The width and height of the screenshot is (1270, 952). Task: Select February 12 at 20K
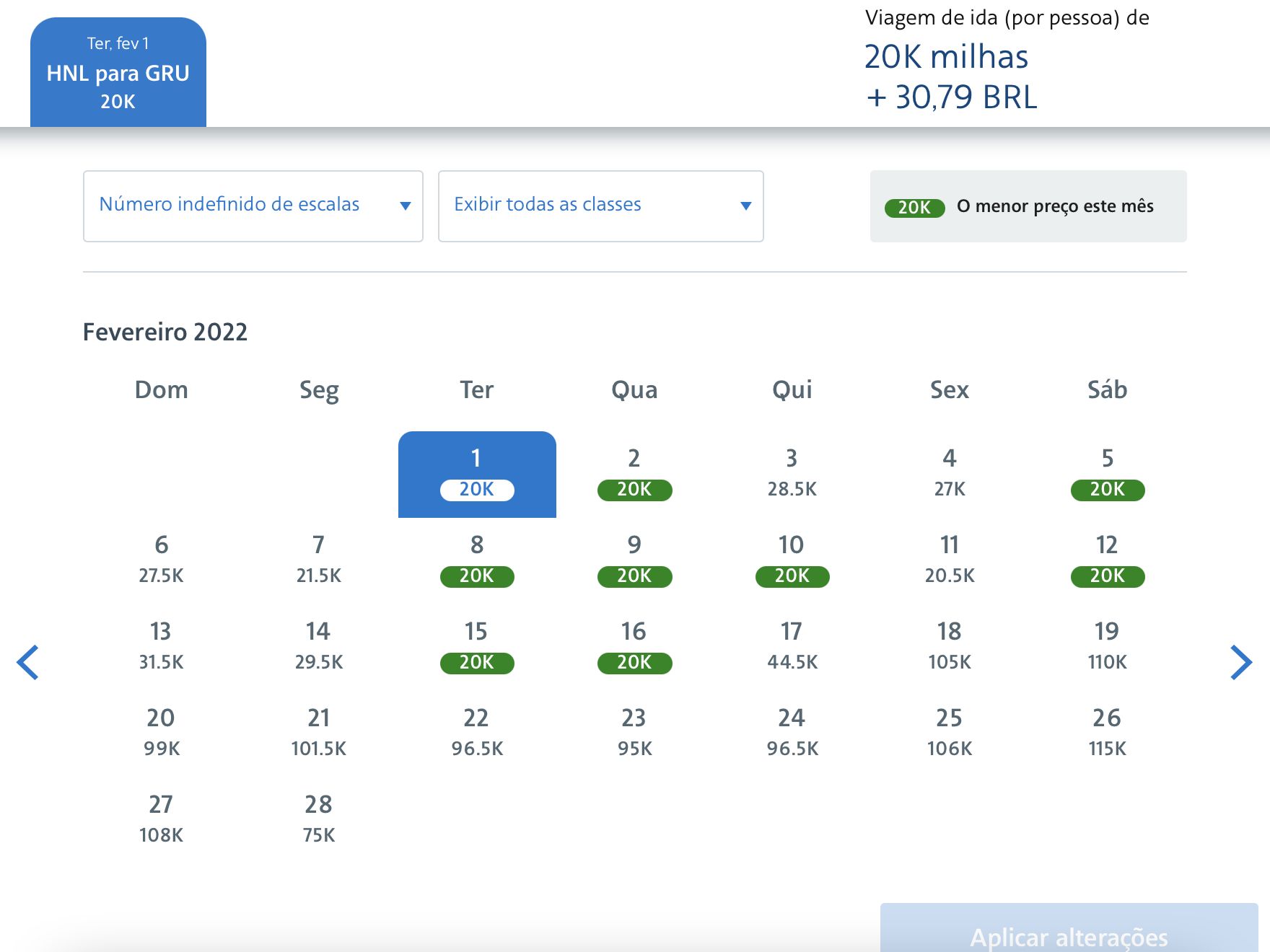[1108, 561]
